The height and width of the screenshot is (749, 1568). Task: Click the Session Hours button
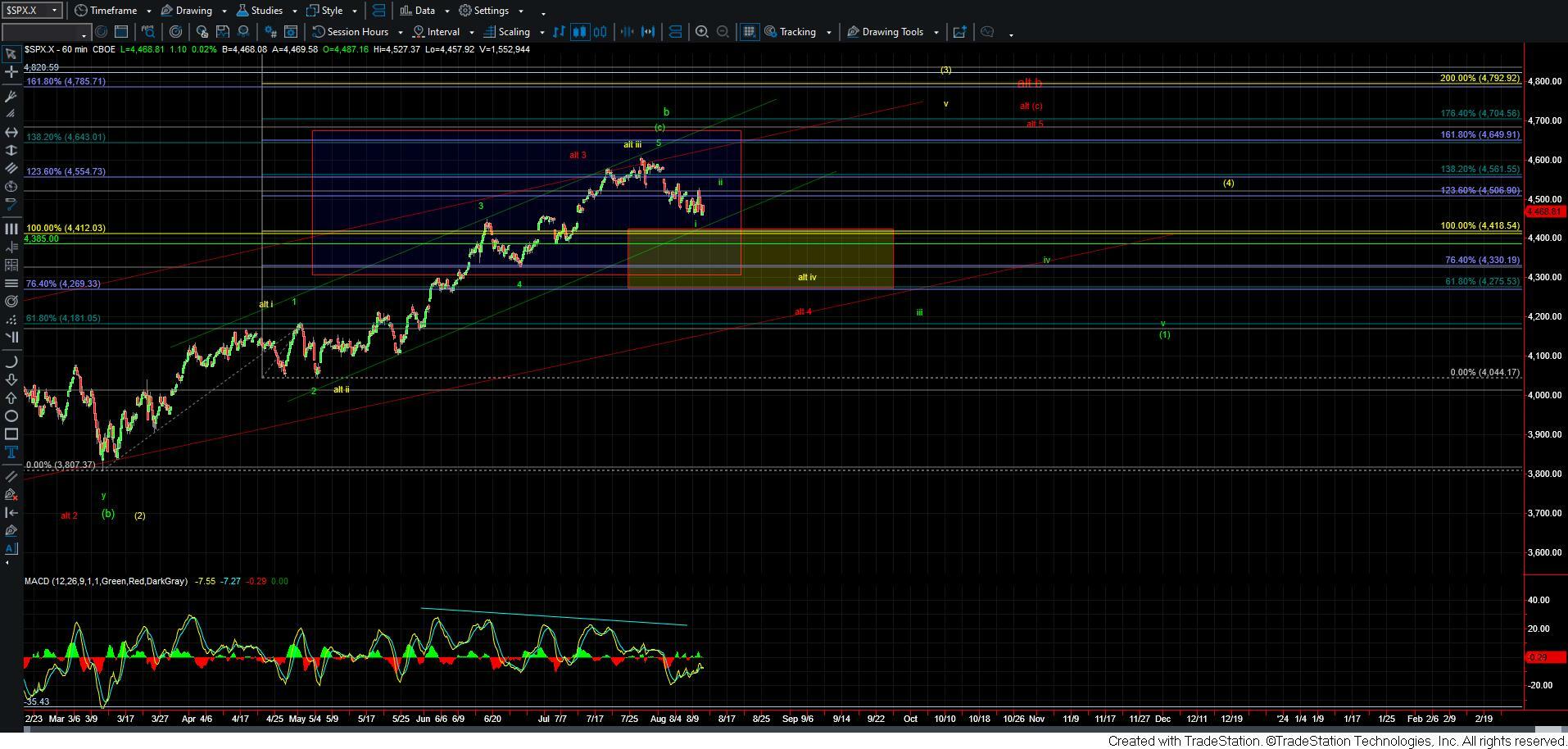351,32
